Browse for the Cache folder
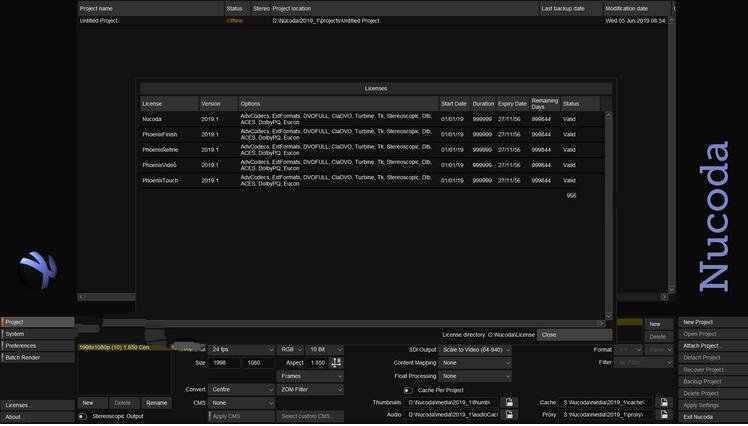This screenshot has height=426, width=748. point(664,403)
